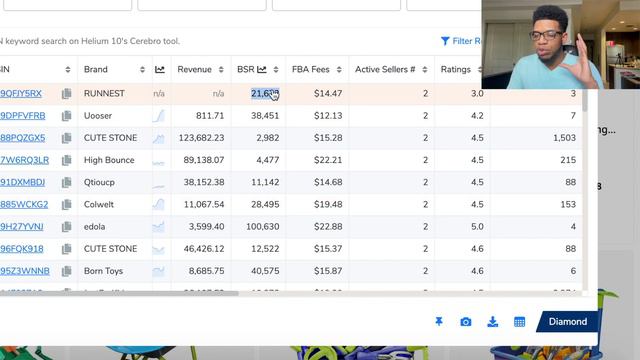This screenshot has height=360, width=640.
Task: Sort table by Active Sellers # column
Action: (x=424, y=70)
